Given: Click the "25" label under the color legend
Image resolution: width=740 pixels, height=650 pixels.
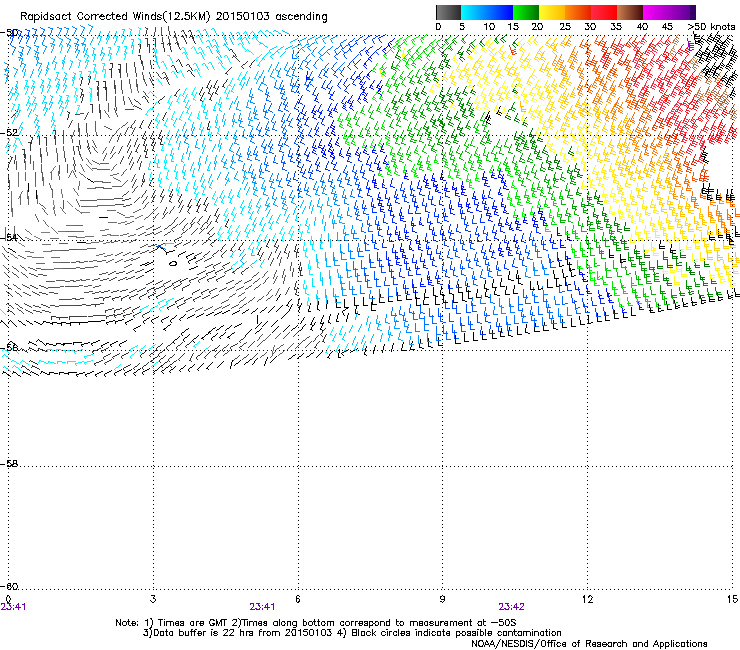Looking at the screenshot, I should (565, 27).
